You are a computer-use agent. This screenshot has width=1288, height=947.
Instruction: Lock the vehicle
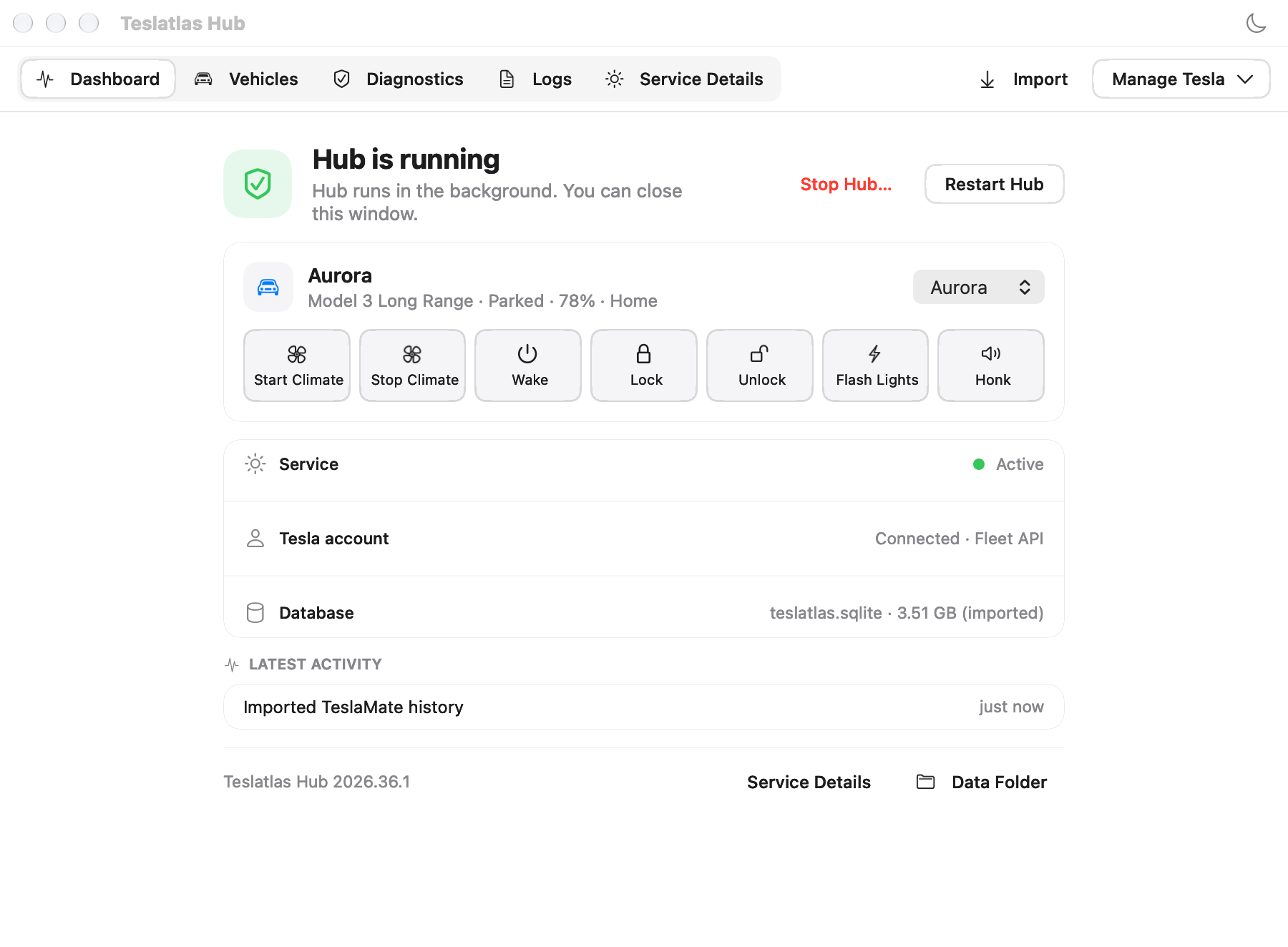tap(644, 365)
